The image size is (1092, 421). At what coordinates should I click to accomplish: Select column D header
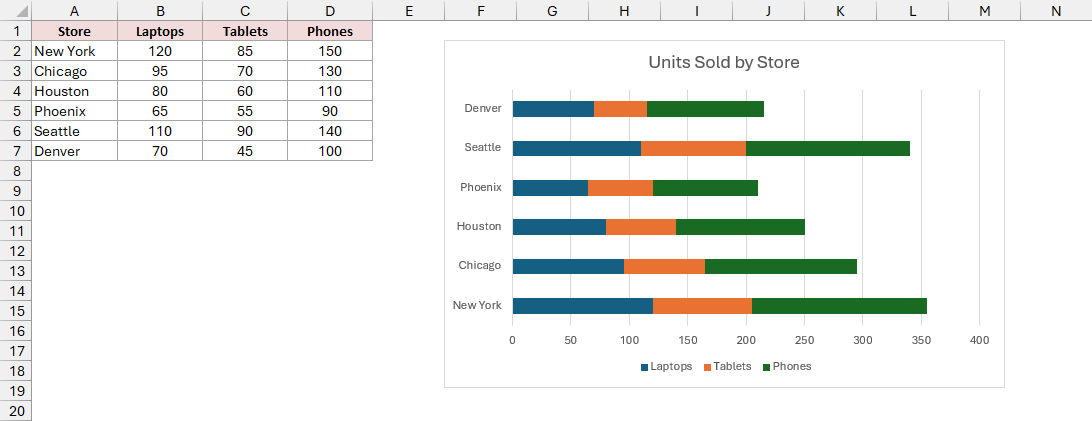[x=330, y=10]
